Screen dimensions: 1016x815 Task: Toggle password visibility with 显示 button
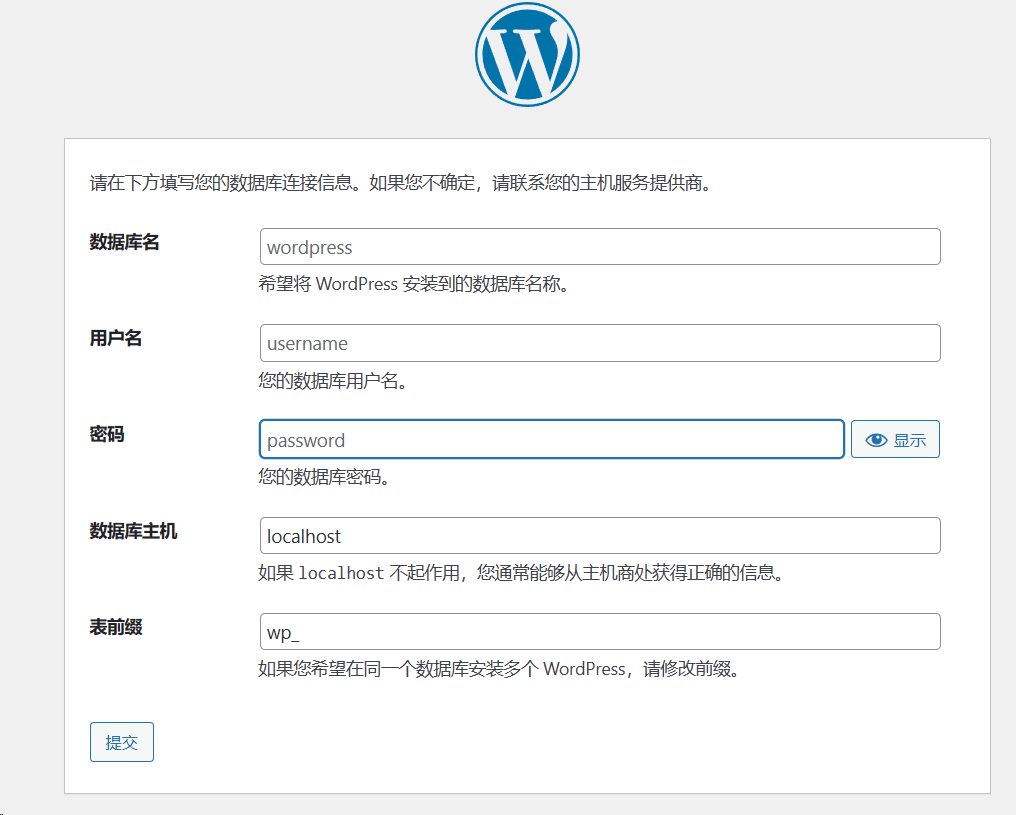pos(895,439)
